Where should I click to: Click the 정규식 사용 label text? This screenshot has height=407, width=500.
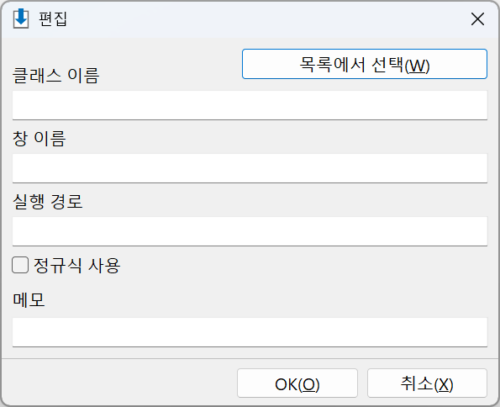77,266
